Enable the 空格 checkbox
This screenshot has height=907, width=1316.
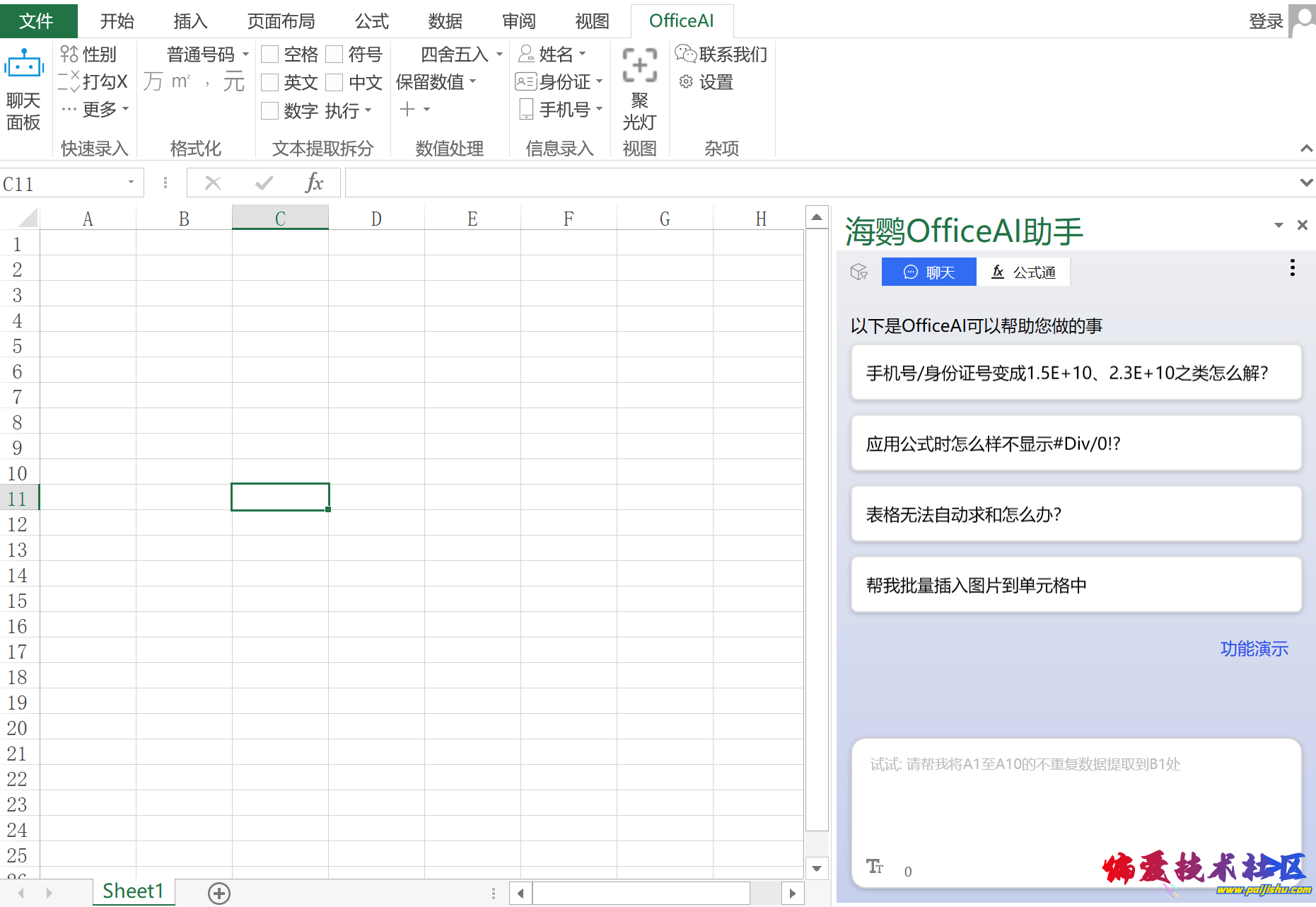[269, 54]
